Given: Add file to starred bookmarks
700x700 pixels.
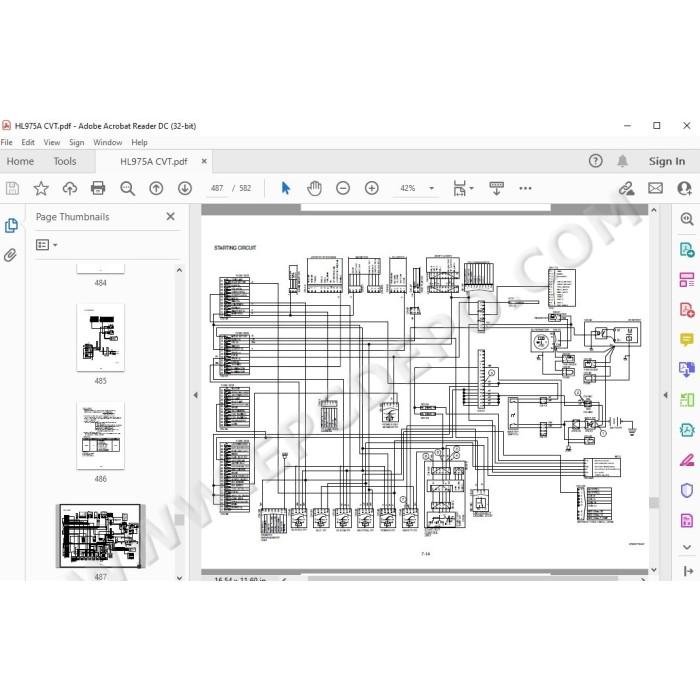Looking at the screenshot, I should (41, 188).
